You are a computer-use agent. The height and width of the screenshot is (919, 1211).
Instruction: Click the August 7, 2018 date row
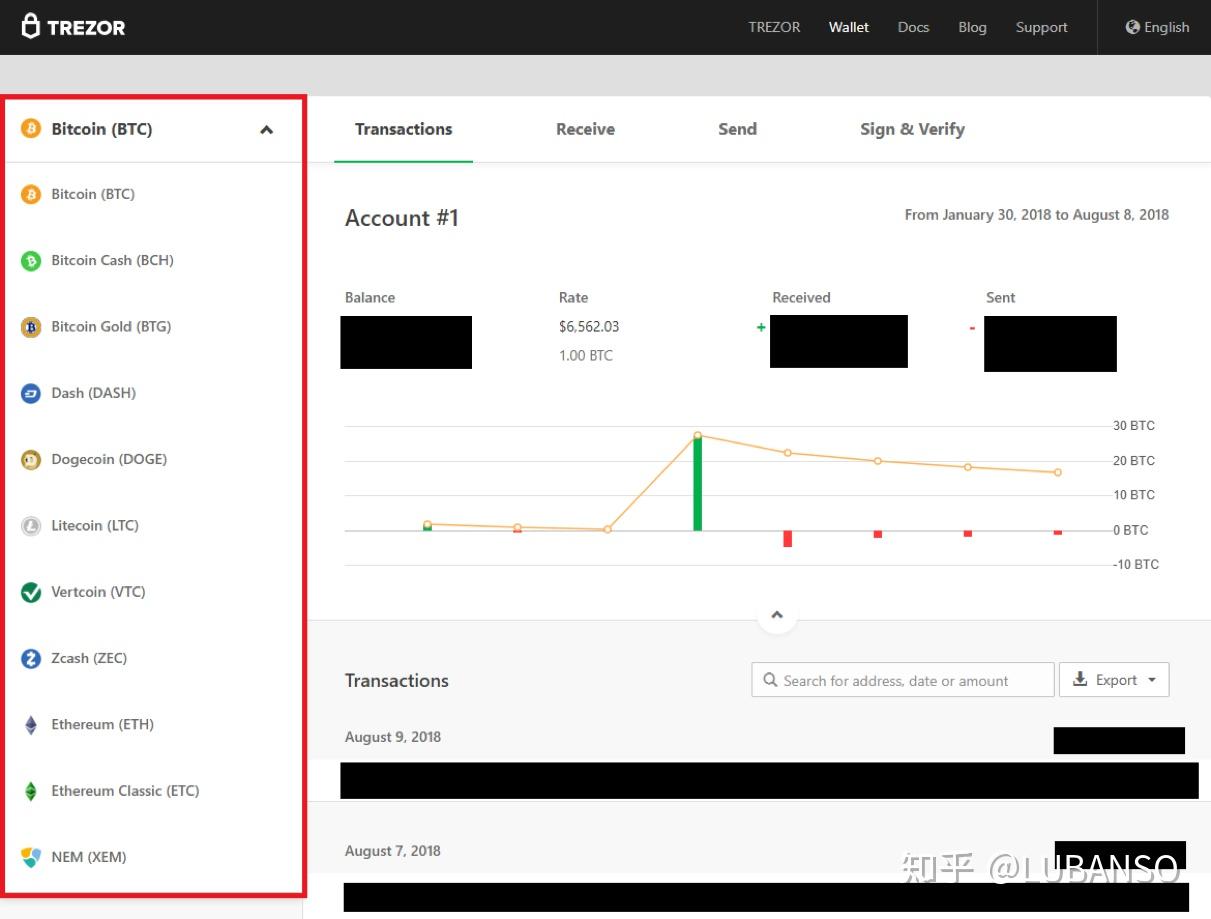point(393,851)
